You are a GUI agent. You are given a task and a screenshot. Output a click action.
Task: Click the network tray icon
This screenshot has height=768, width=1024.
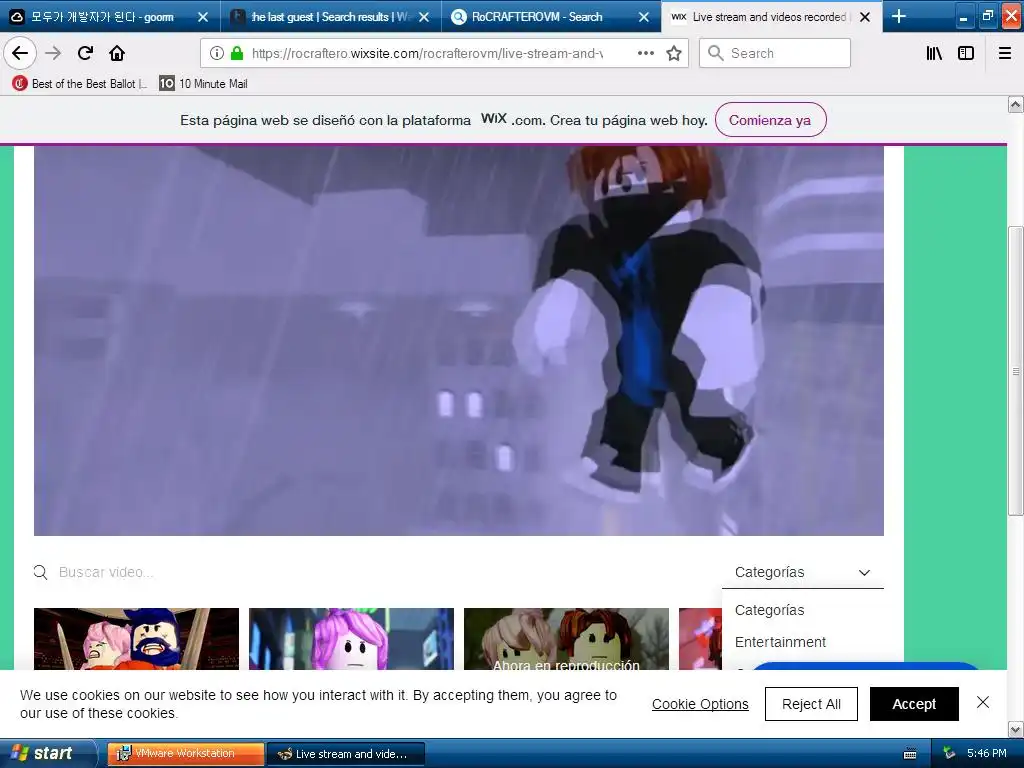tap(949, 754)
